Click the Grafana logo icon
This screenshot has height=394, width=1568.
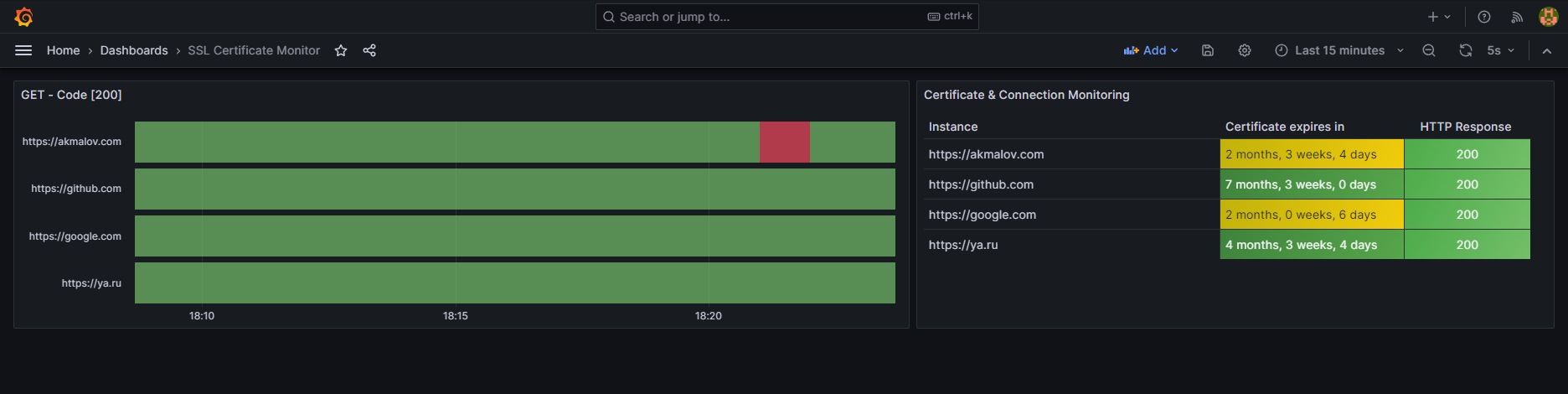[x=23, y=17]
